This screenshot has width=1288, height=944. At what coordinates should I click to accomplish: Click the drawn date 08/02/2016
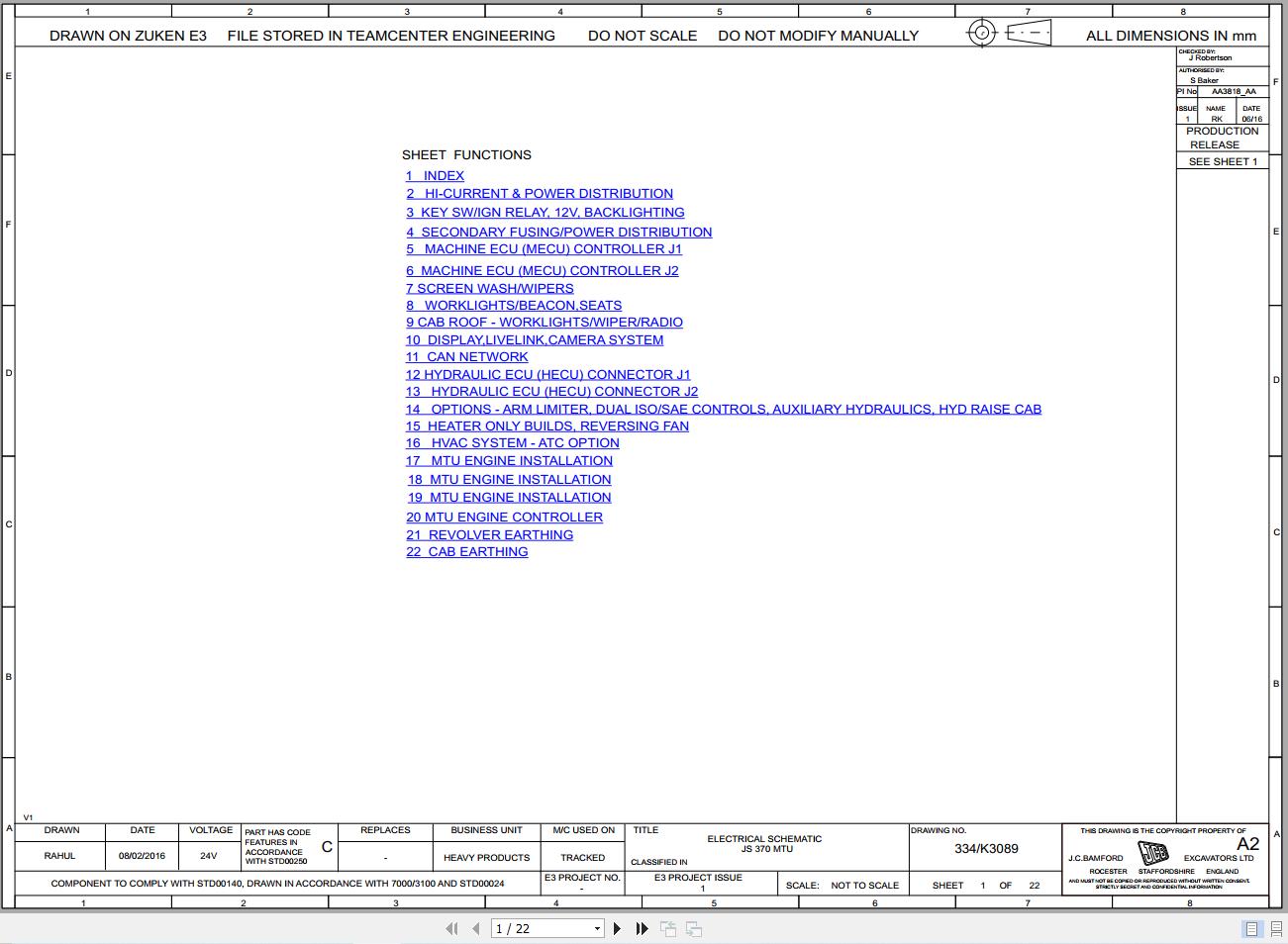tap(143, 856)
